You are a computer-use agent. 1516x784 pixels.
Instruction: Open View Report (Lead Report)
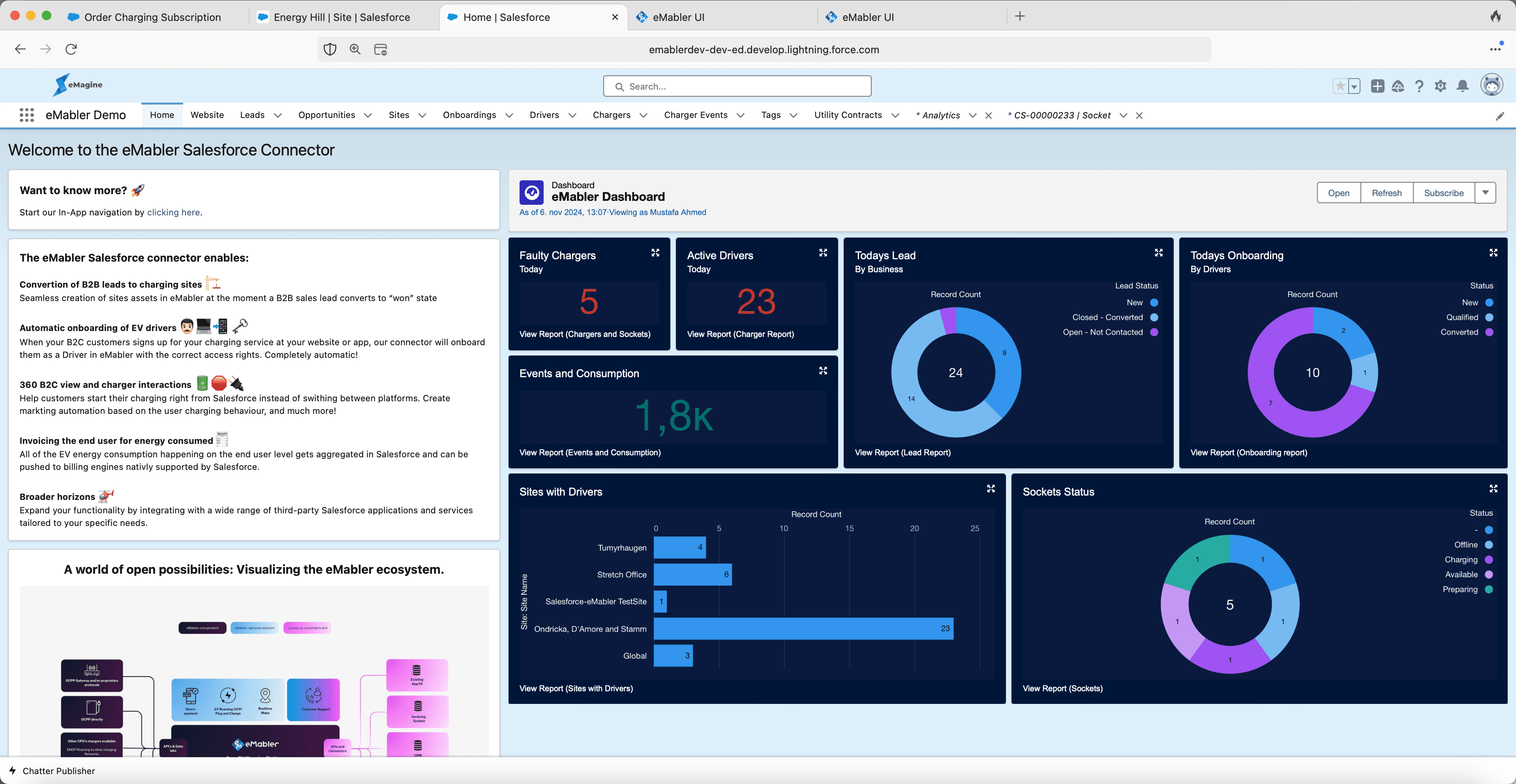click(x=902, y=452)
